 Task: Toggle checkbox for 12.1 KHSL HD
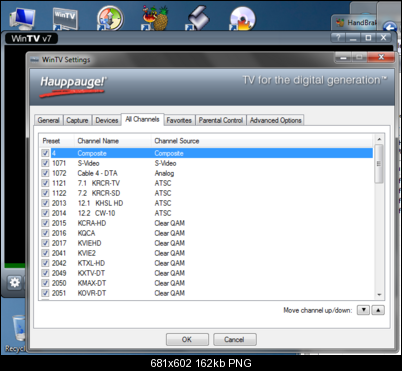pyautogui.click(x=45, y=203)
